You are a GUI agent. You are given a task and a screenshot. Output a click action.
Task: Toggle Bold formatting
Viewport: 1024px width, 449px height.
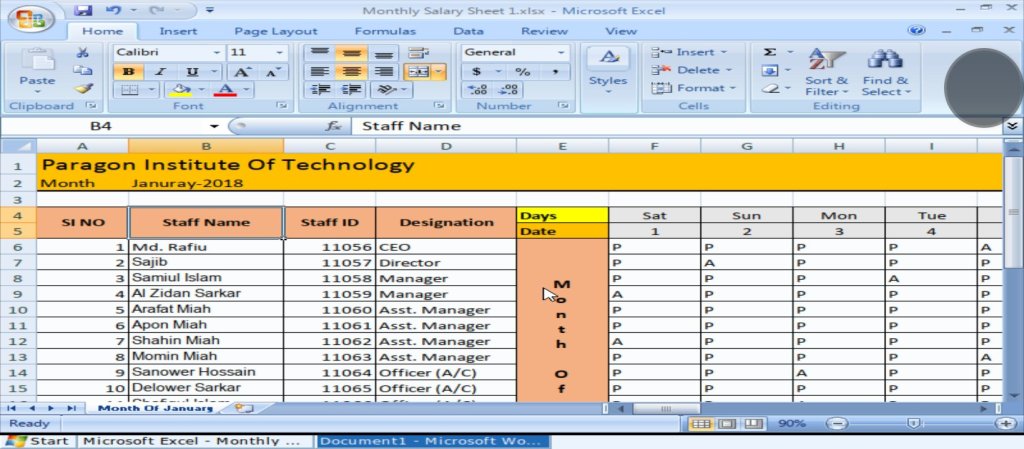129,72
